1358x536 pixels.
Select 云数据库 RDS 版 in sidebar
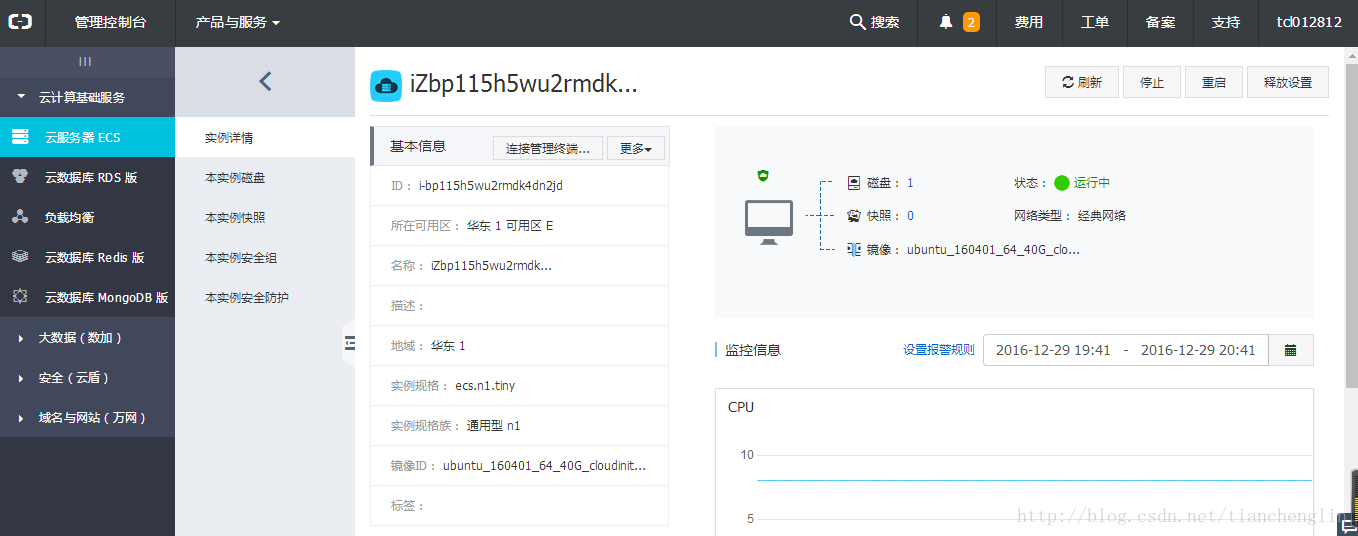click(x=87, y=177)
